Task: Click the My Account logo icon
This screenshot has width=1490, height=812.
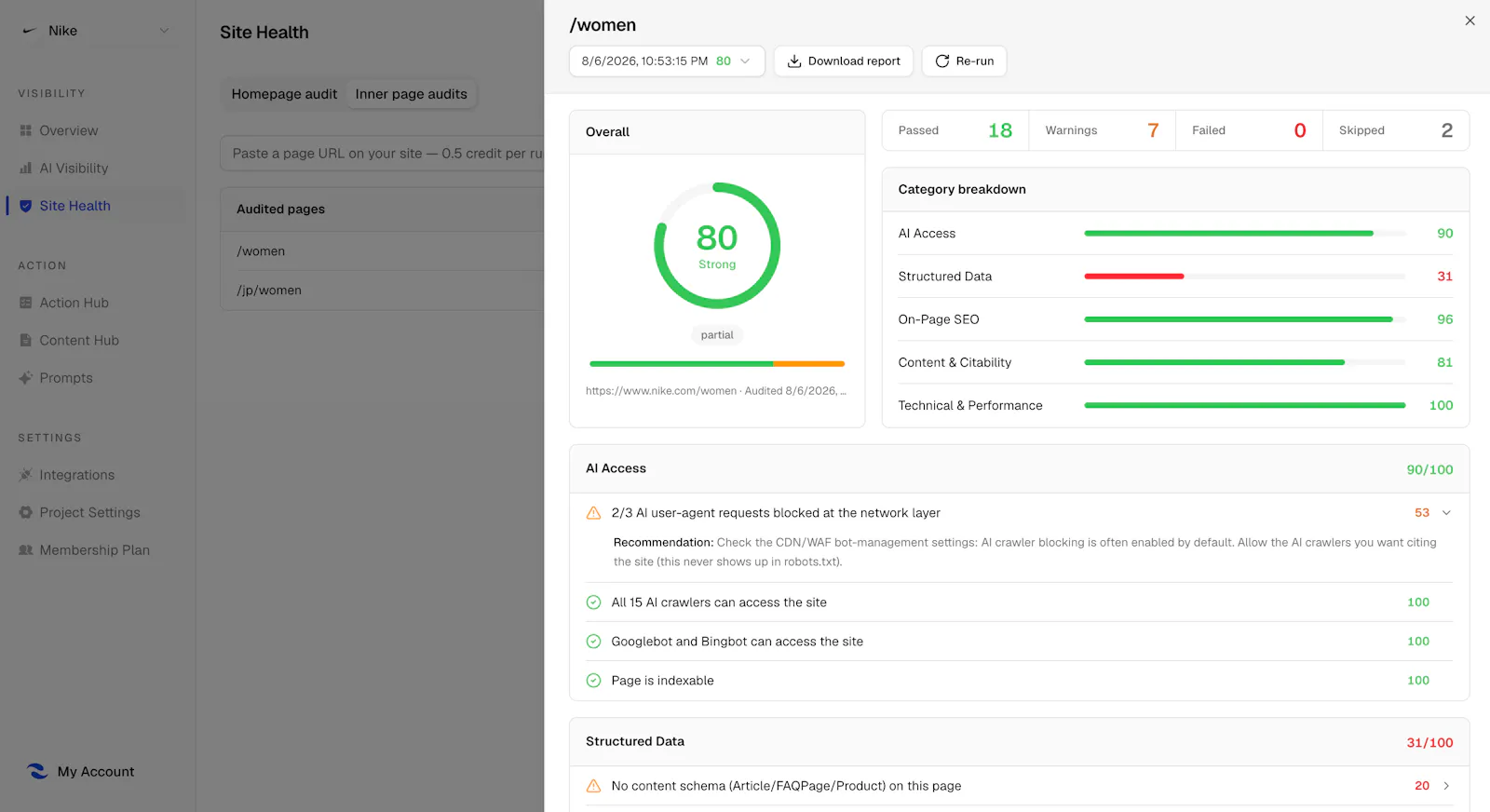Action: tap(37, 771)
